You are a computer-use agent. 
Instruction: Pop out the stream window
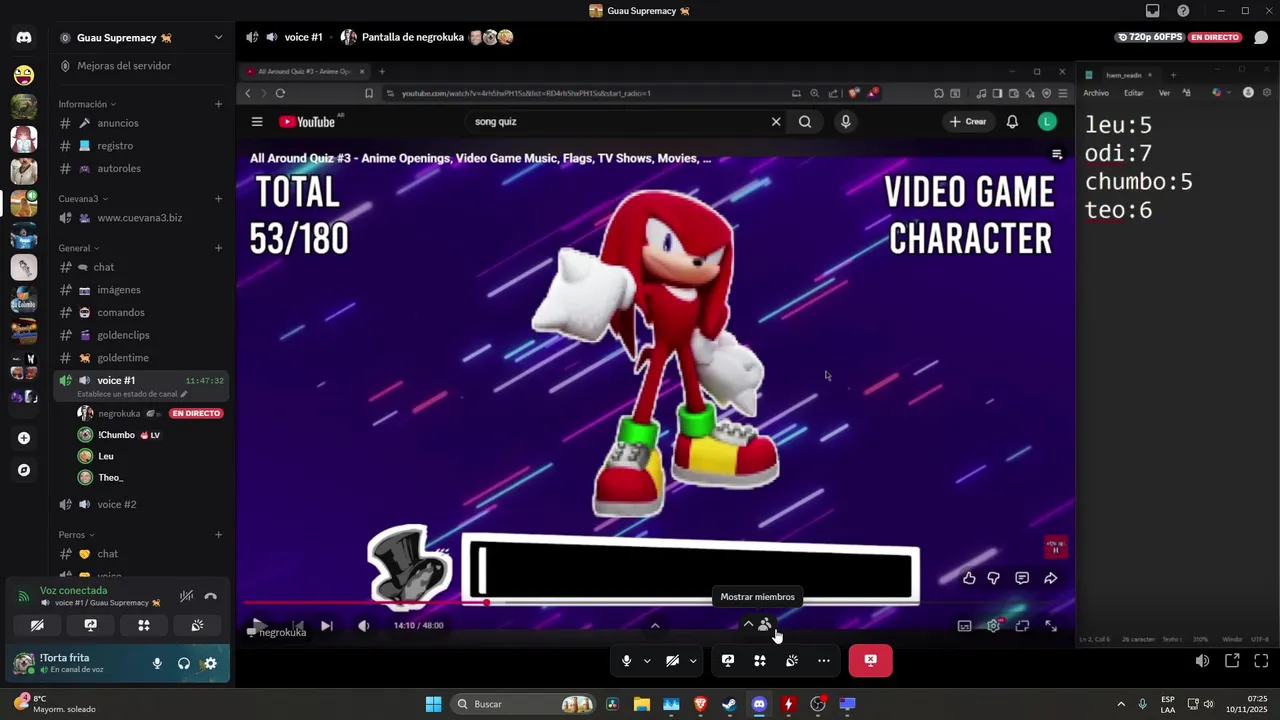click(x=1232, y=661)
